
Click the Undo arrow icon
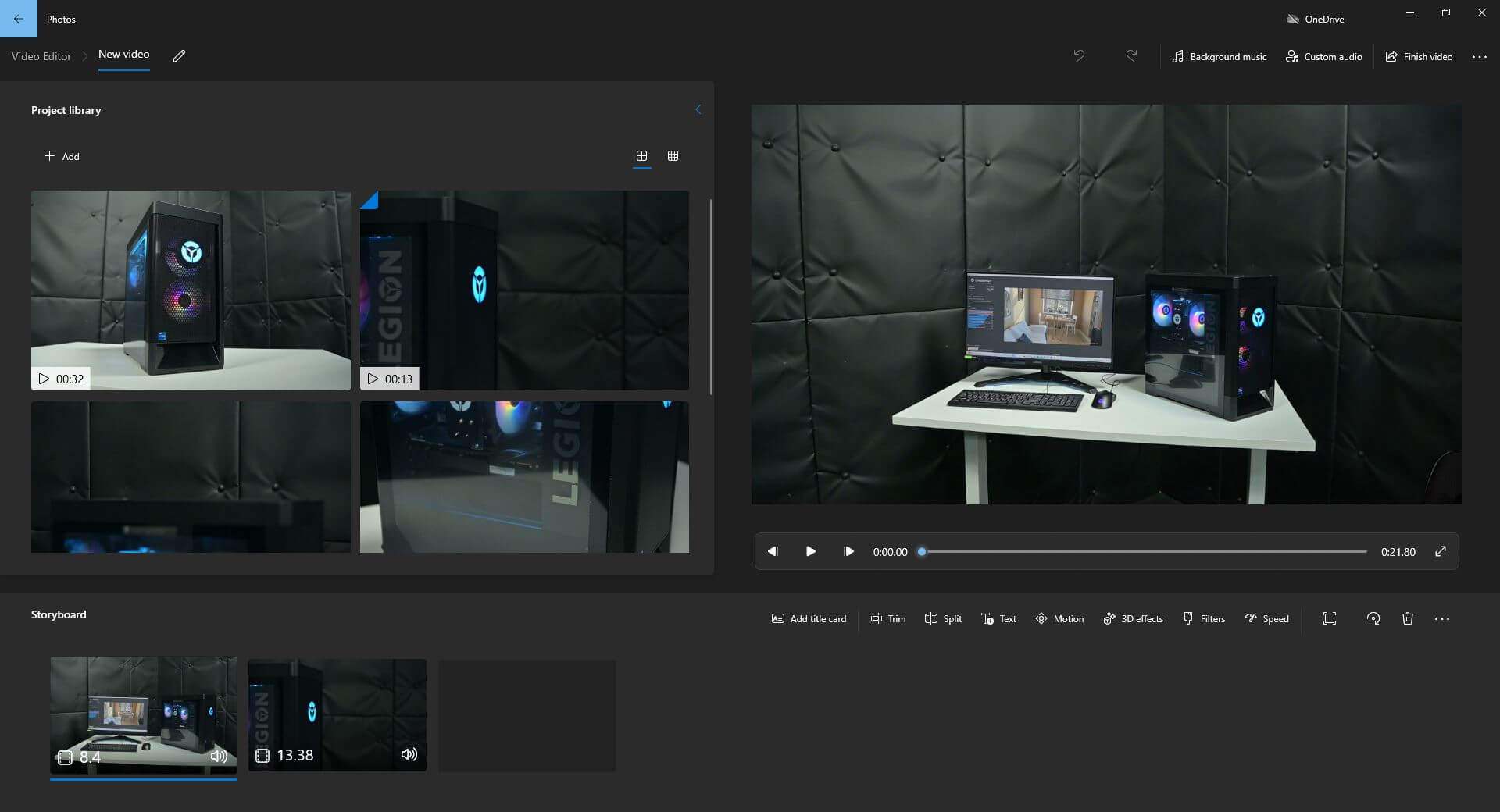(1079, 56)
